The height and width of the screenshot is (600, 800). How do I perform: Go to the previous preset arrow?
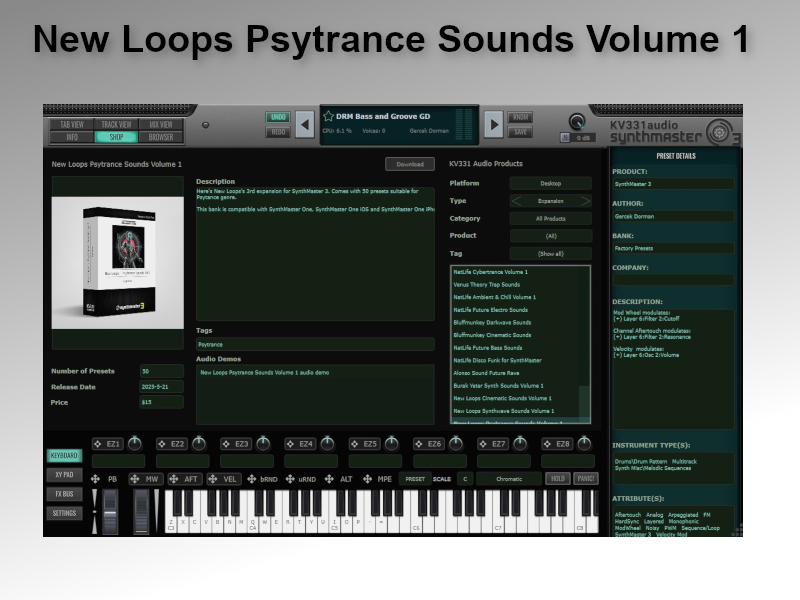coord(305,124)
